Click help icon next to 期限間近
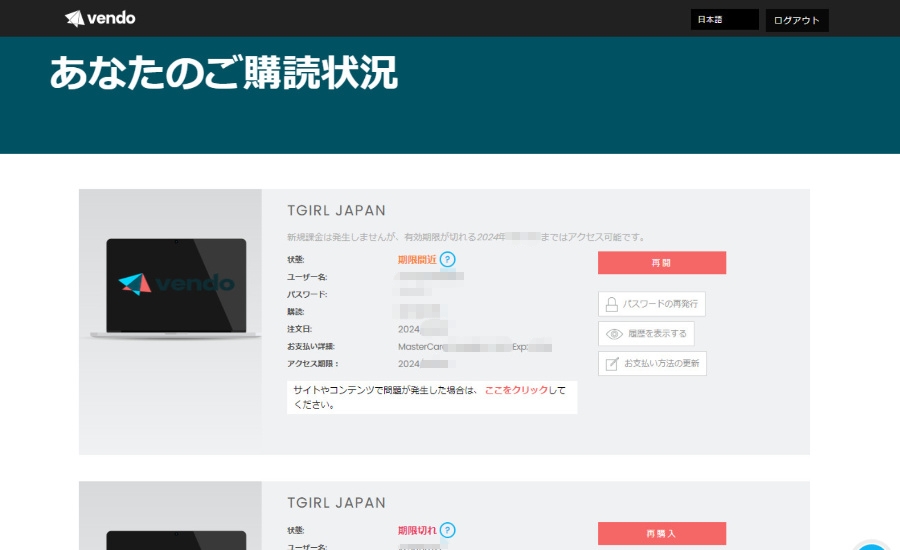Image resolution: width=900 pixels, height=550 pixels. [447, 259]
